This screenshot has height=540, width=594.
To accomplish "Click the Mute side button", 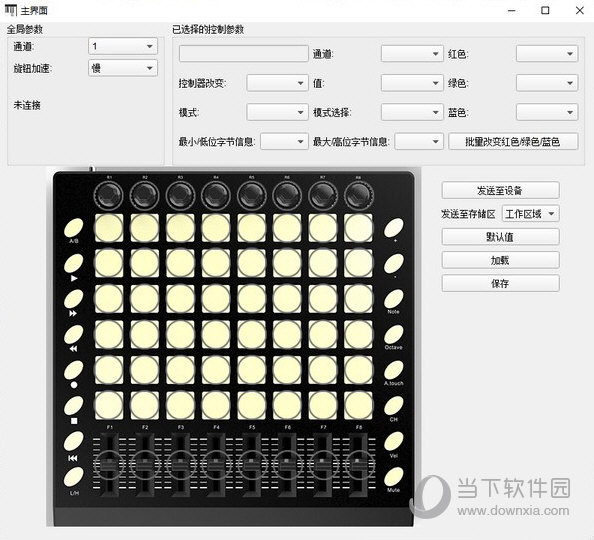I will tap(394, 476).
